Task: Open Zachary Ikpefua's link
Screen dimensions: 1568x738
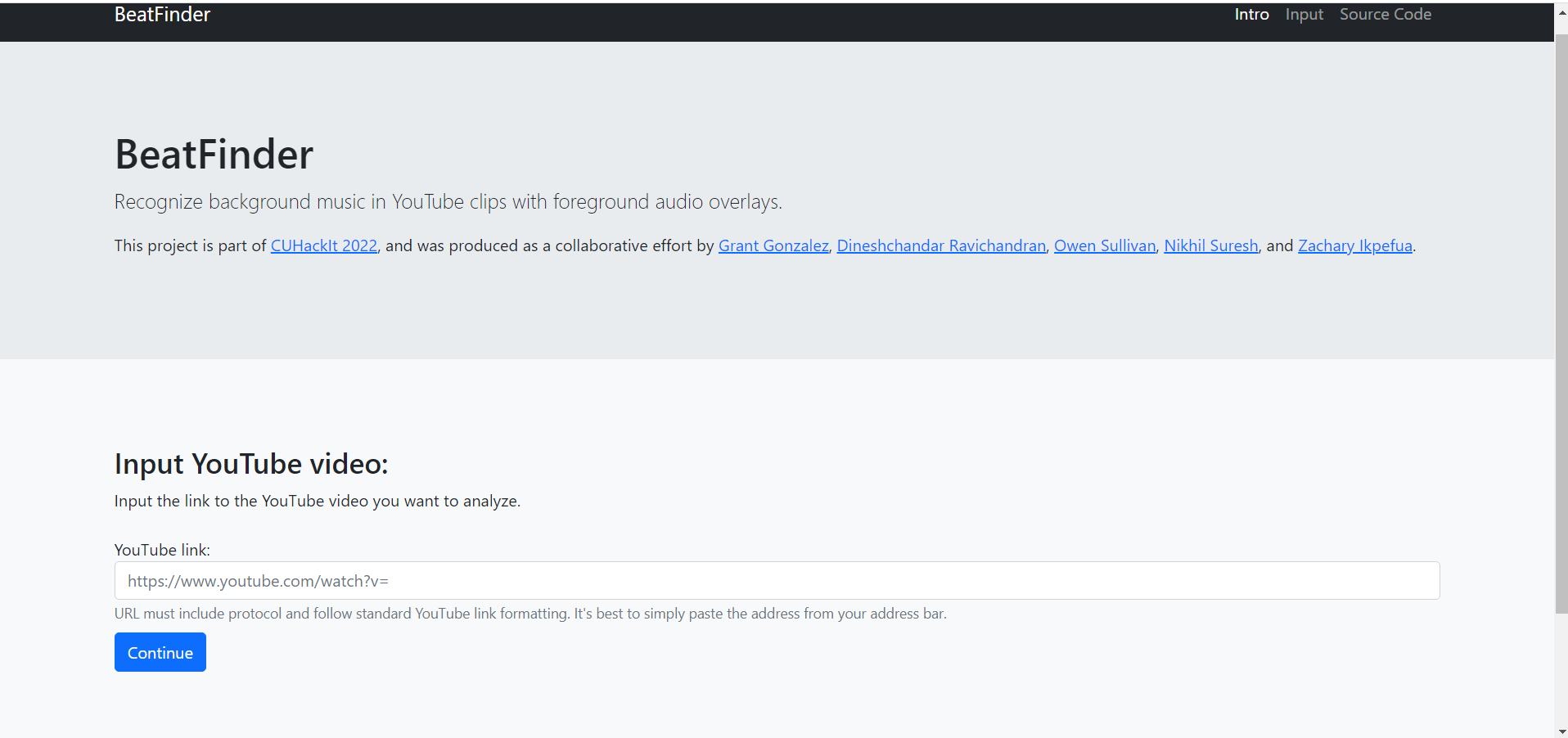Action: pyautogui.click(x=1354, y=245)
